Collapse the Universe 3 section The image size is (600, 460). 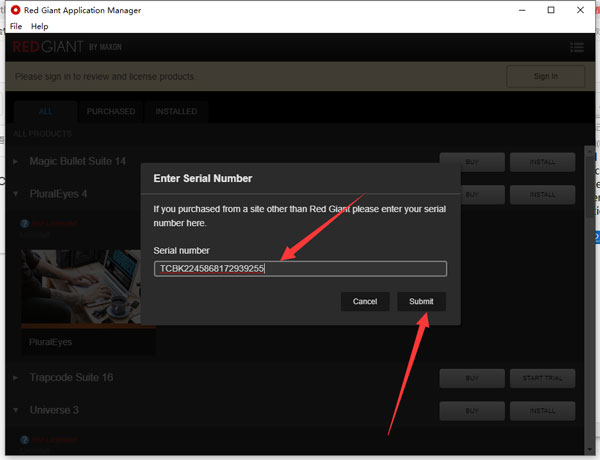16,410
